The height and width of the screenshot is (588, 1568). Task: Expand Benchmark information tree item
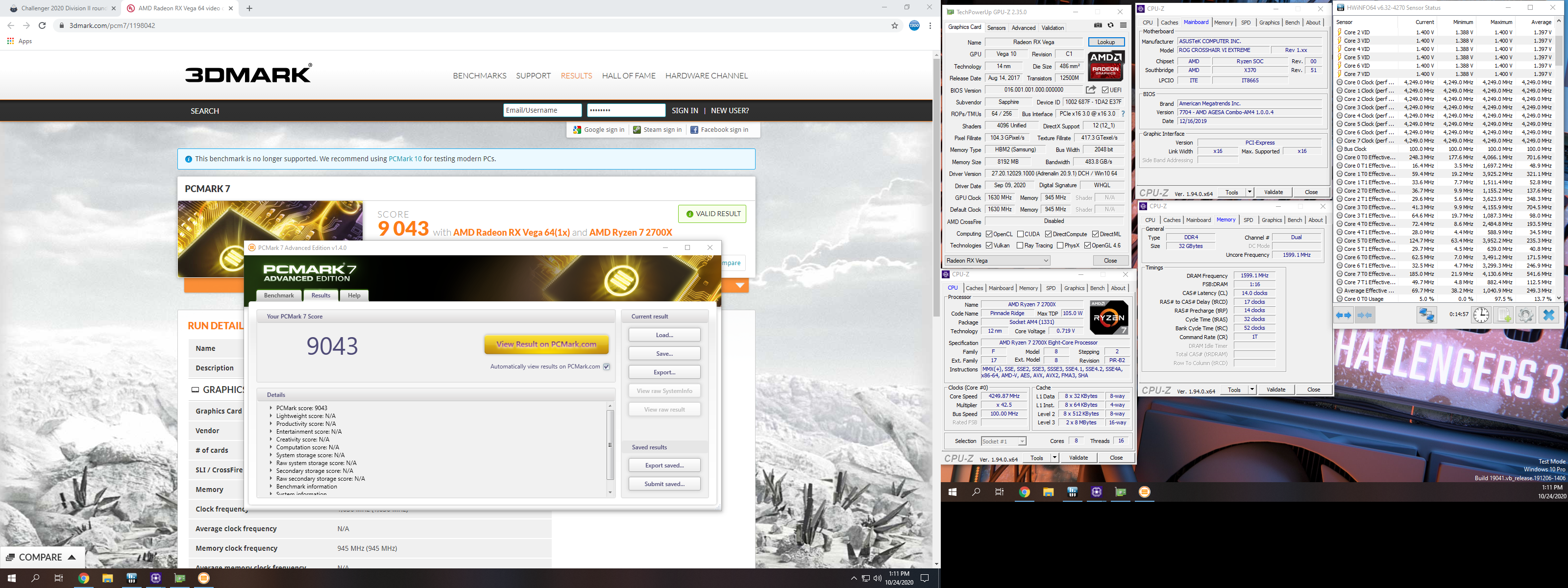pyautogui.click(x=271, y=487)
